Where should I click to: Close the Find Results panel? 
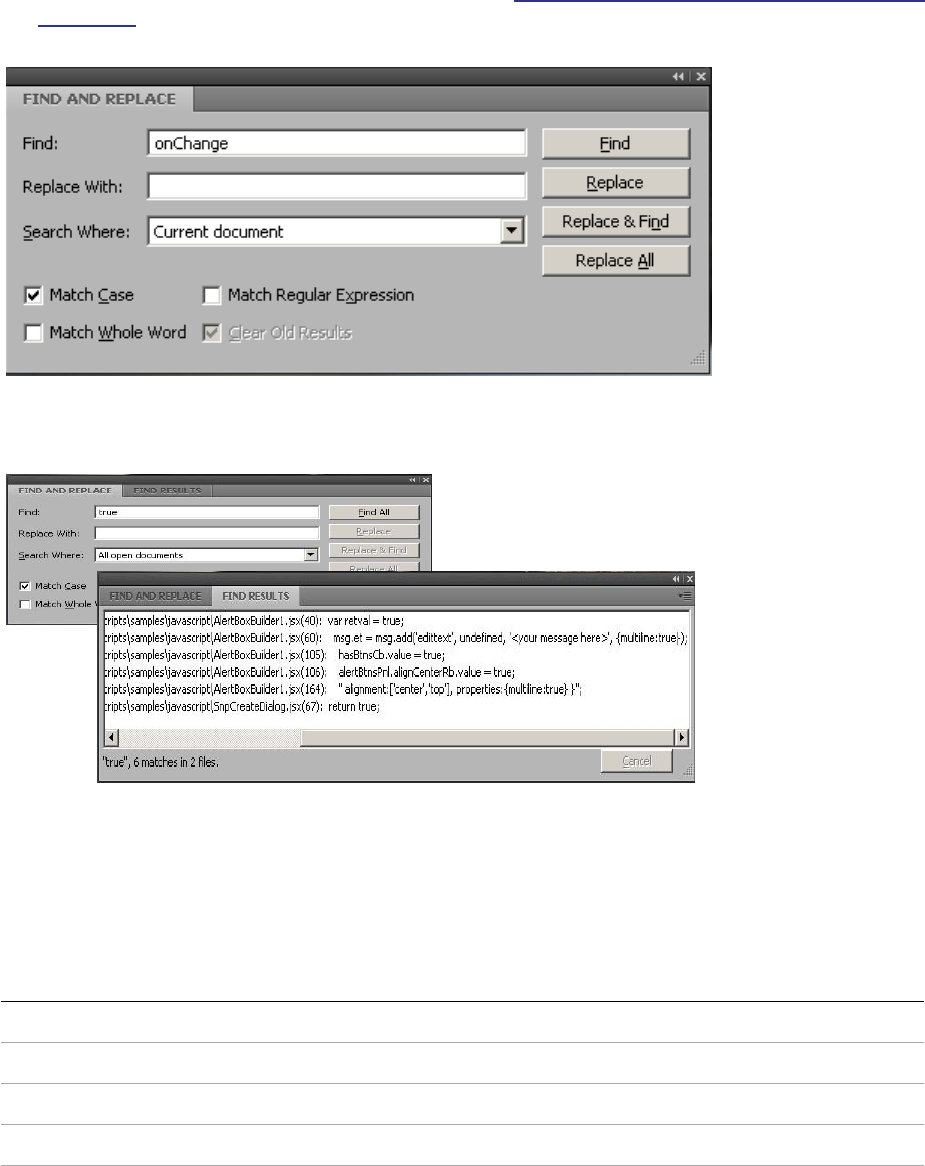tap(689, 579)
